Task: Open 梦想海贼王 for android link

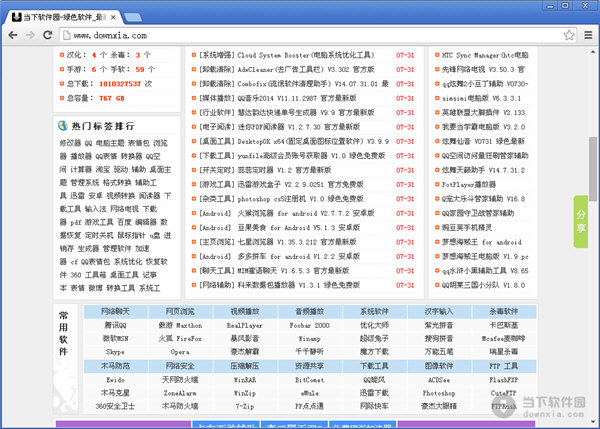Action: [x=481, y=242]
